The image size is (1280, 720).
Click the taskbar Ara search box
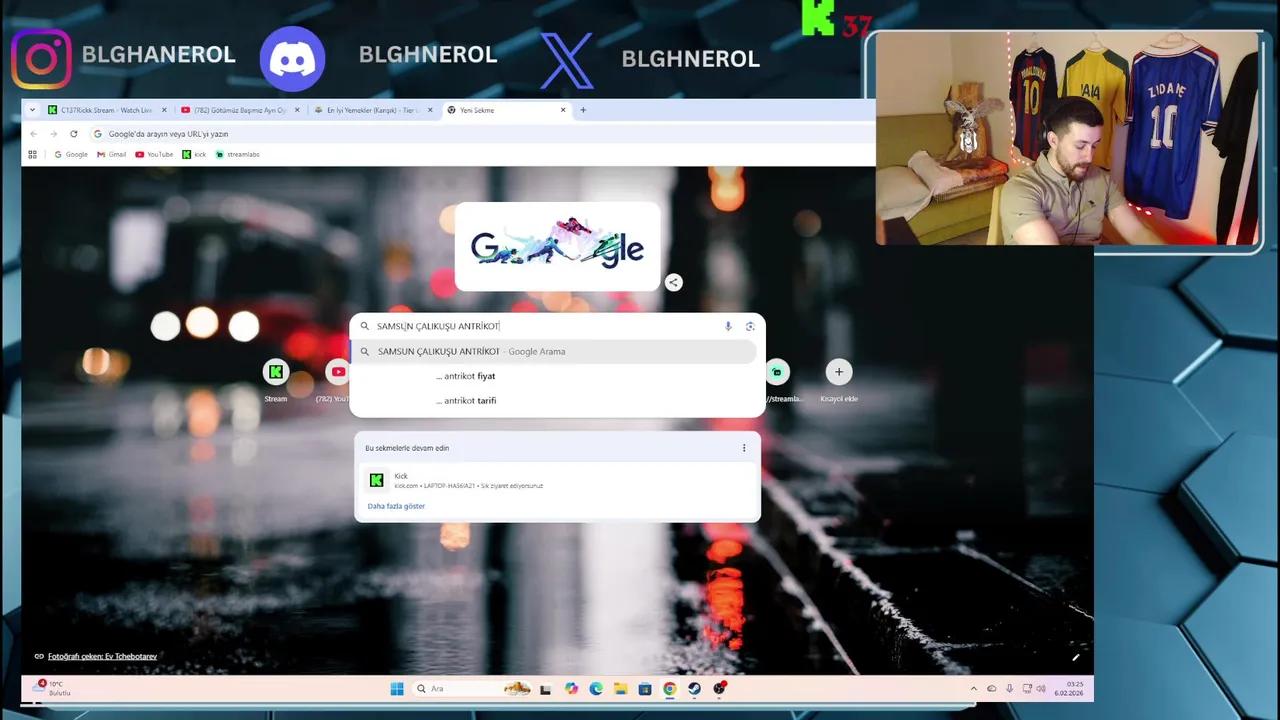(x=472, y=689)
